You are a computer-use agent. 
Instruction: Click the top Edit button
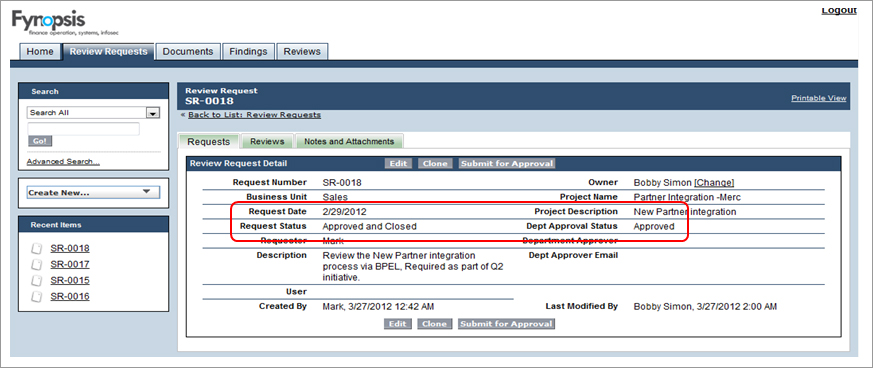[x=398, y=164]
